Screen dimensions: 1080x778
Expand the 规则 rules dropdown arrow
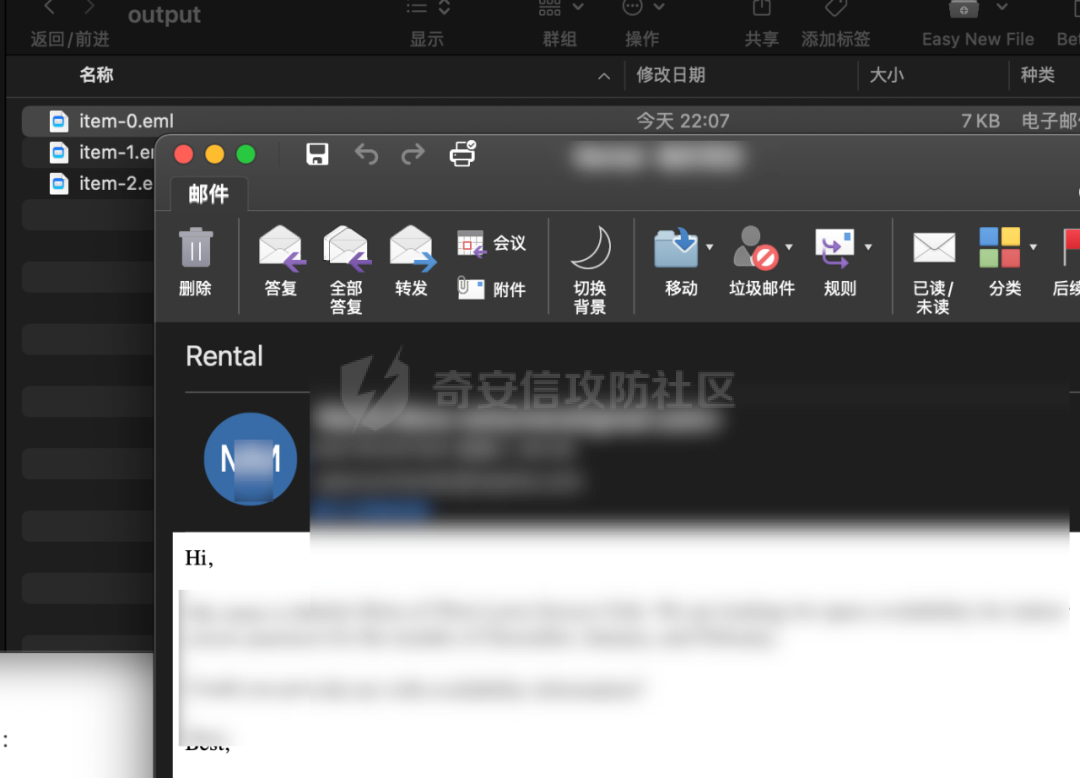pyautogui.click(x=869, y=247)
